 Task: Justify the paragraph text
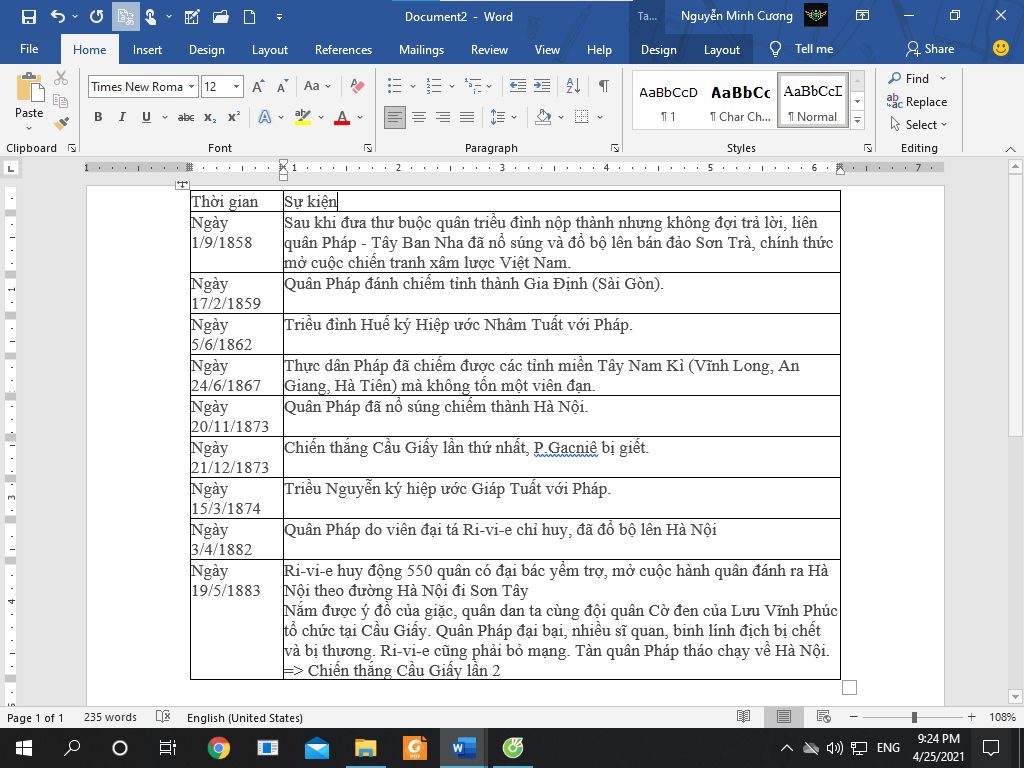pos(466,118)
